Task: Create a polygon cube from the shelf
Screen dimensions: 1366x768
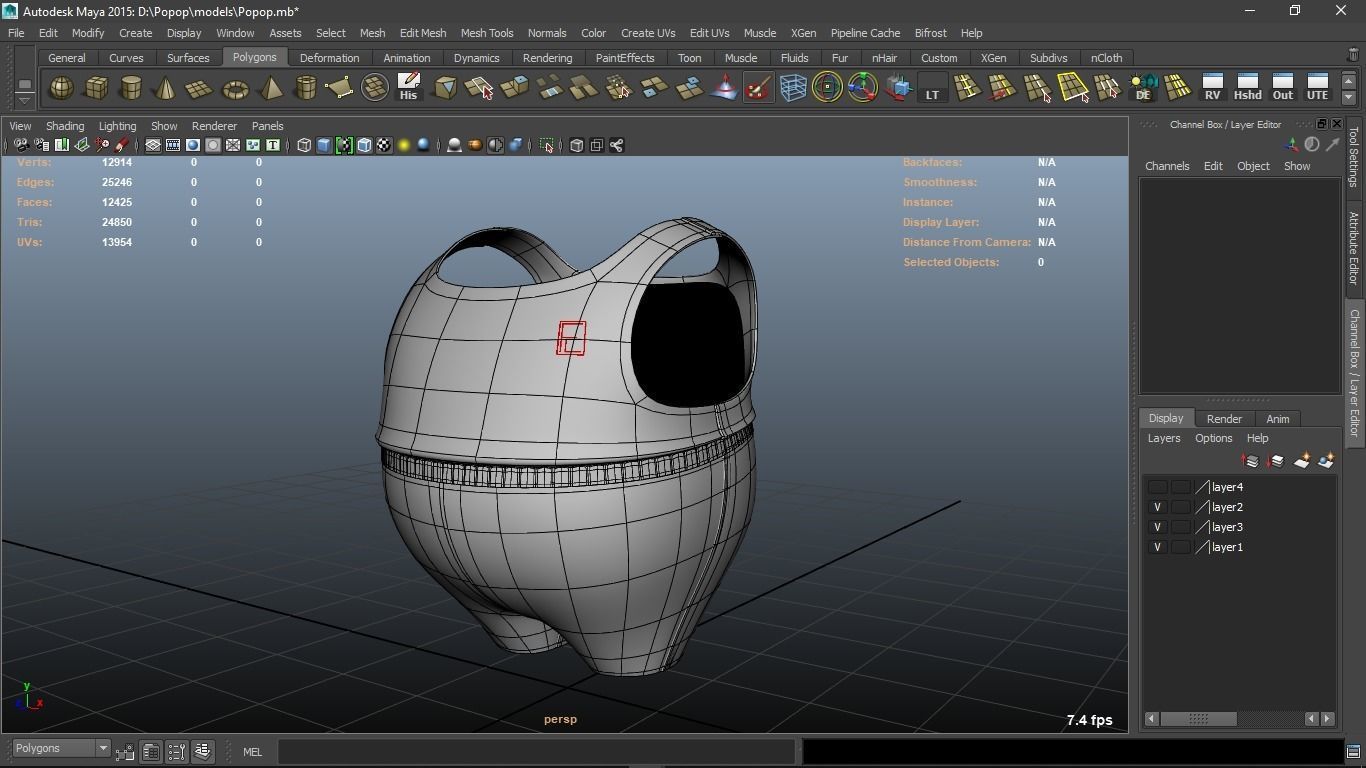Action: click(x=96, y=88)
